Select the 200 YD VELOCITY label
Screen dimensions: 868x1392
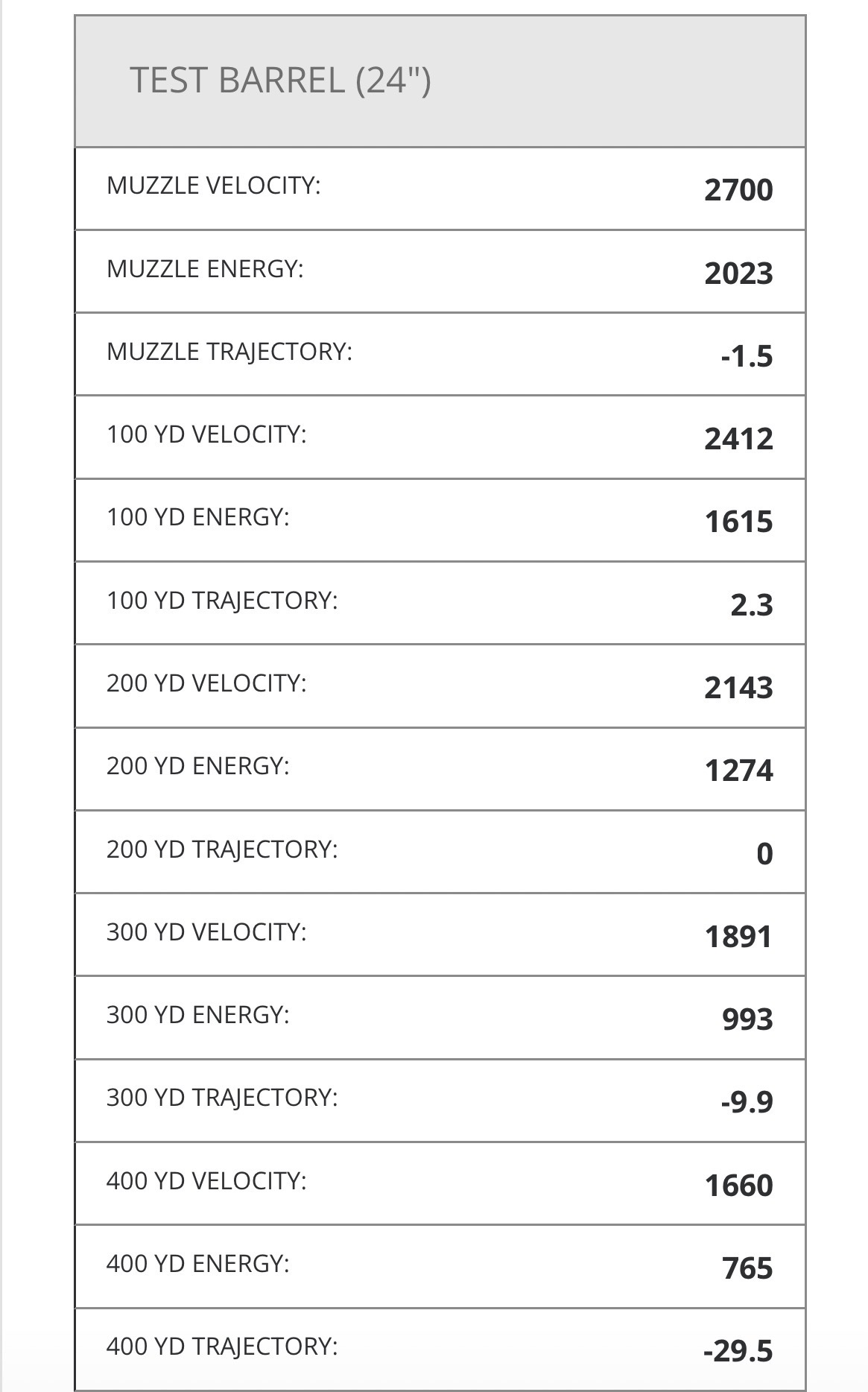[x=206, y=683]
